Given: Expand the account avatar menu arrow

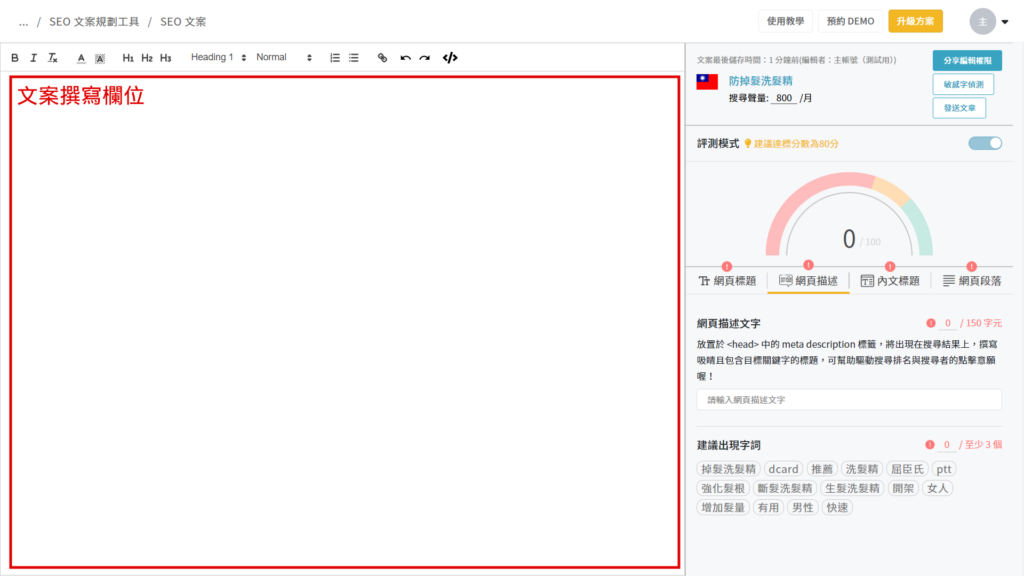Looking at the screenshot, I should coord(1005,22).
